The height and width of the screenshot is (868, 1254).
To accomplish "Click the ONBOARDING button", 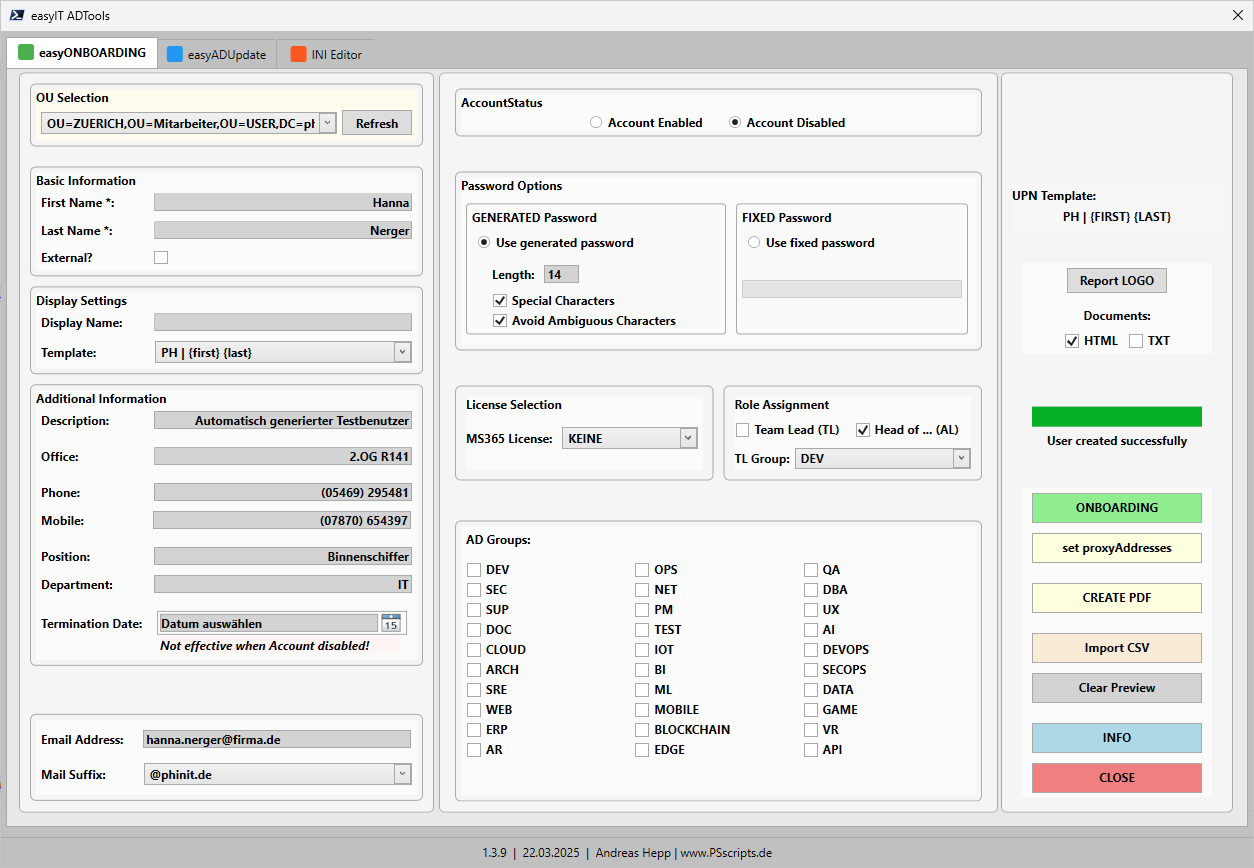I will [x=1116, y=508].
